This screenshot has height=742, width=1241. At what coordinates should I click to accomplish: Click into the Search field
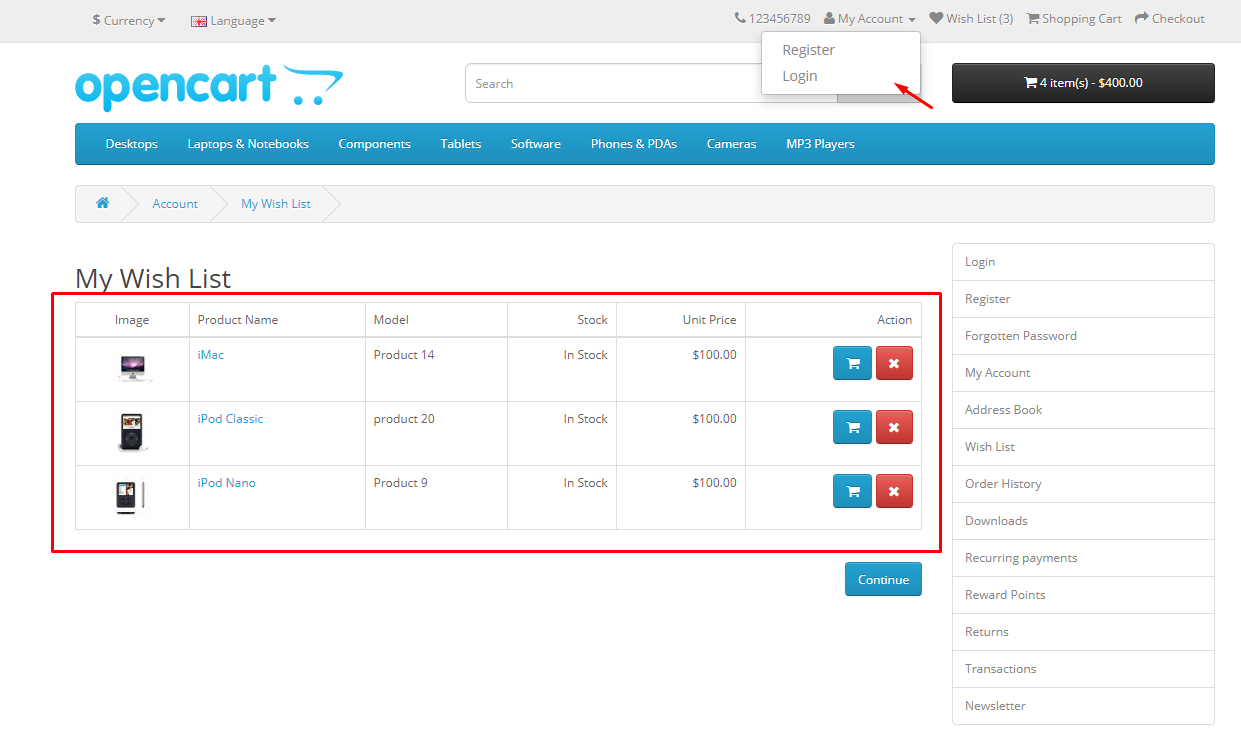pyautogui.click(x=650, y=84)
